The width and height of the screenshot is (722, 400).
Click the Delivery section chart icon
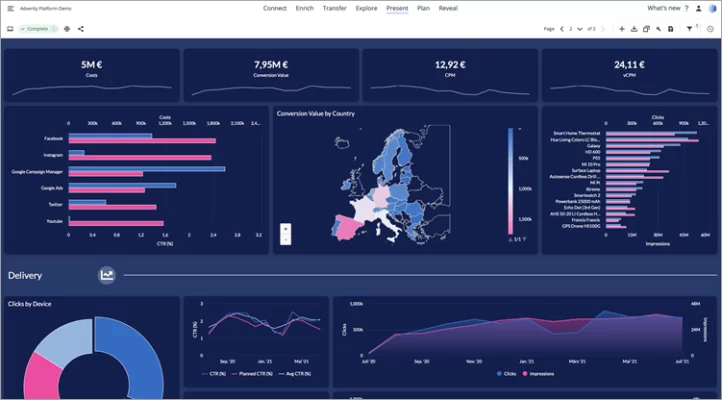click(x=107, y=275)
